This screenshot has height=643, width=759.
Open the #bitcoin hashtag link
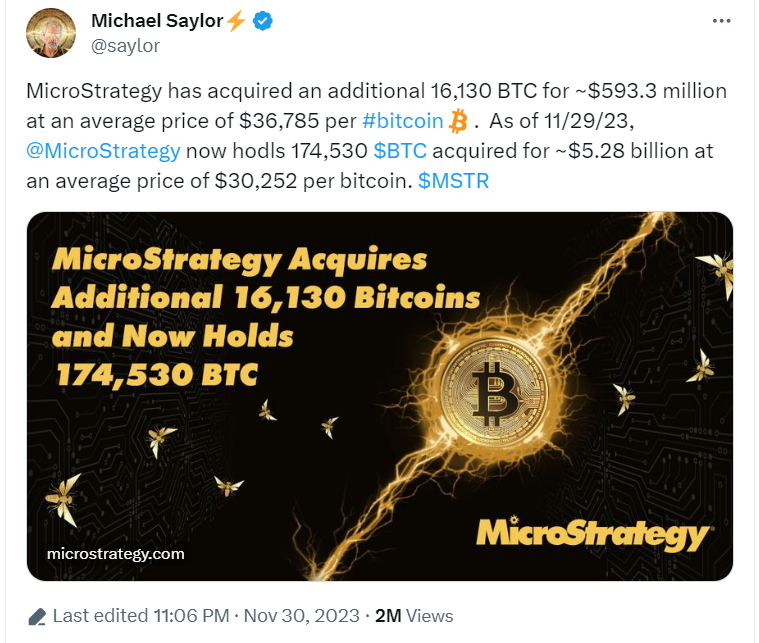403,121
